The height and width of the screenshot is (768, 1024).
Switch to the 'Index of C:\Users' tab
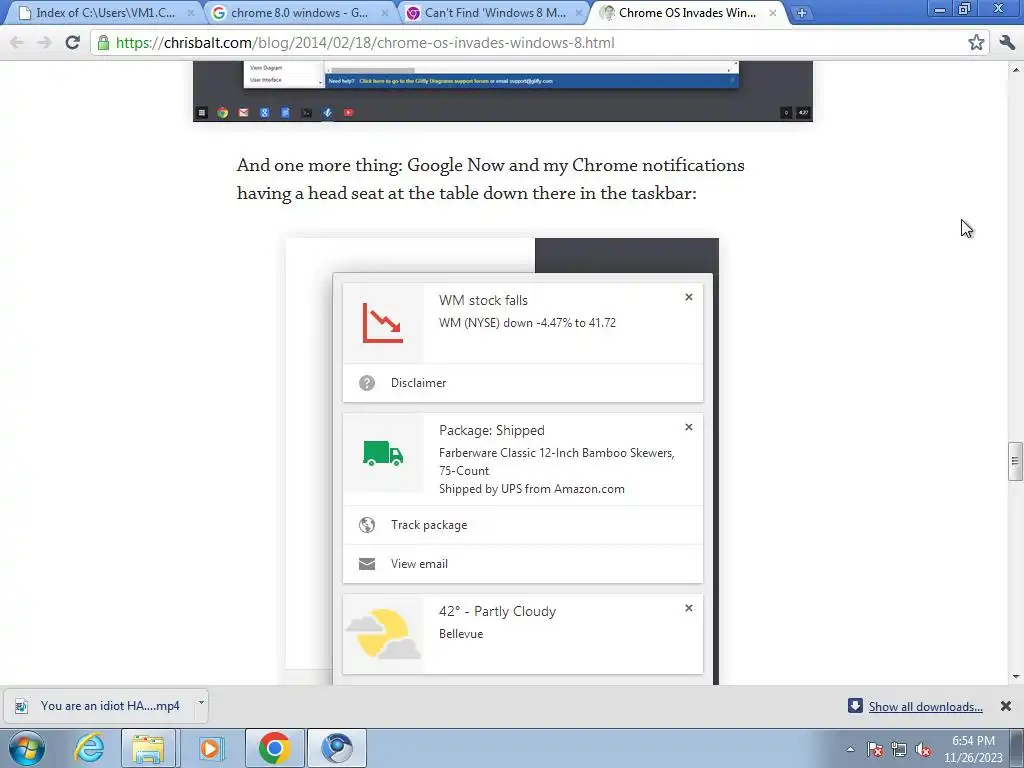(104, 12)
